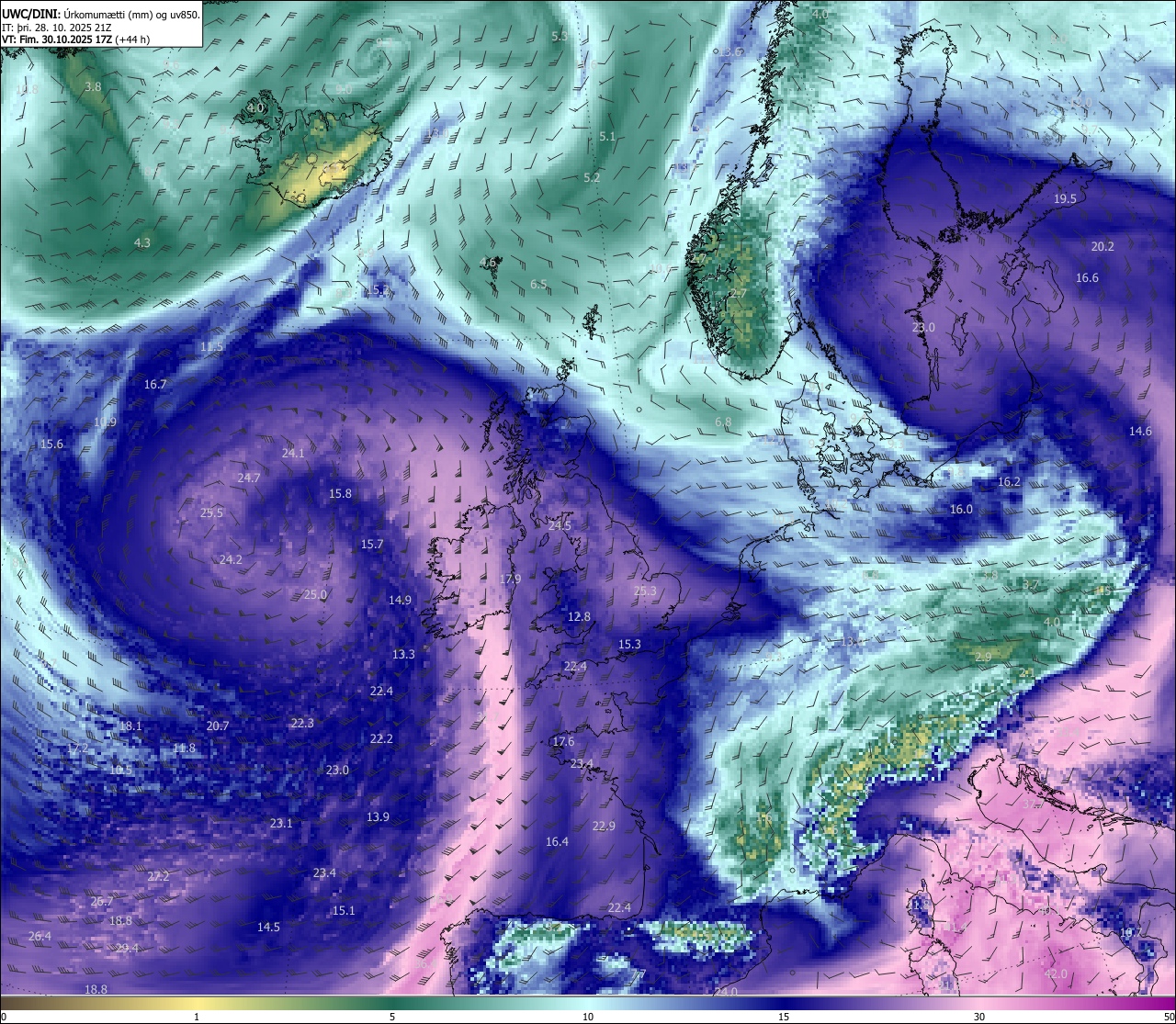The image size is (1176, 1024).
Task: Click the 18.1 value label
Action: click(130, 726)
